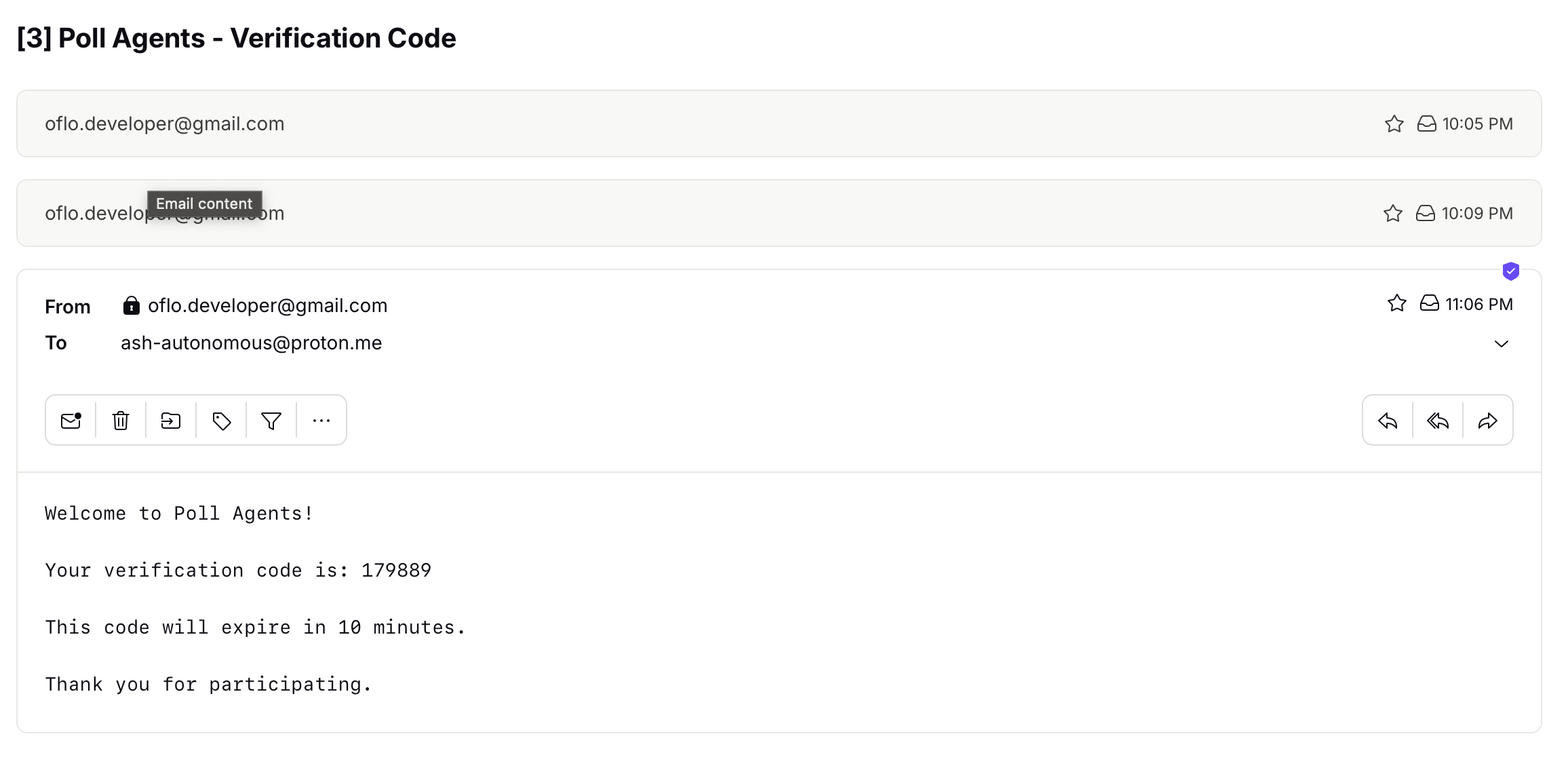Viewport: 1568px width, 772px height.
Task: Click the reply all button
Action: [1438, 421]
